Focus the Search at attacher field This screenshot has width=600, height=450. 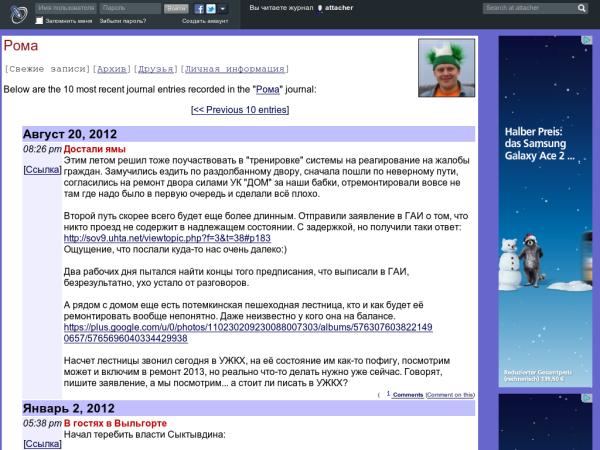coord(530,8)
